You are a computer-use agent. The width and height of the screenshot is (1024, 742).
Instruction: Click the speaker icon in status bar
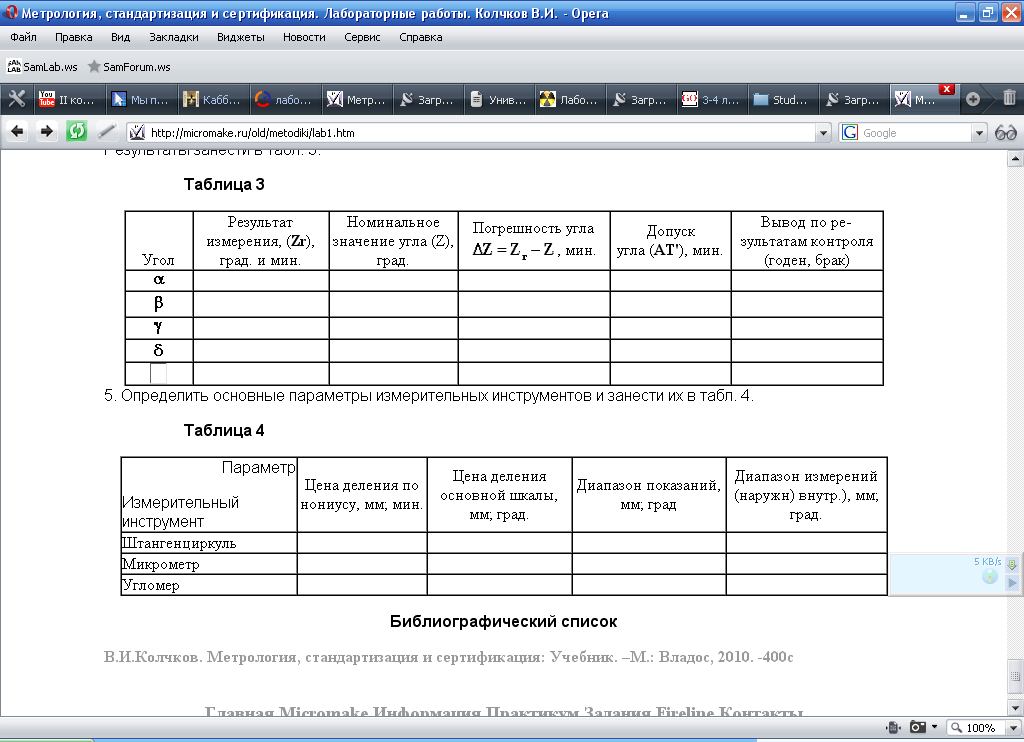(893, 727)
